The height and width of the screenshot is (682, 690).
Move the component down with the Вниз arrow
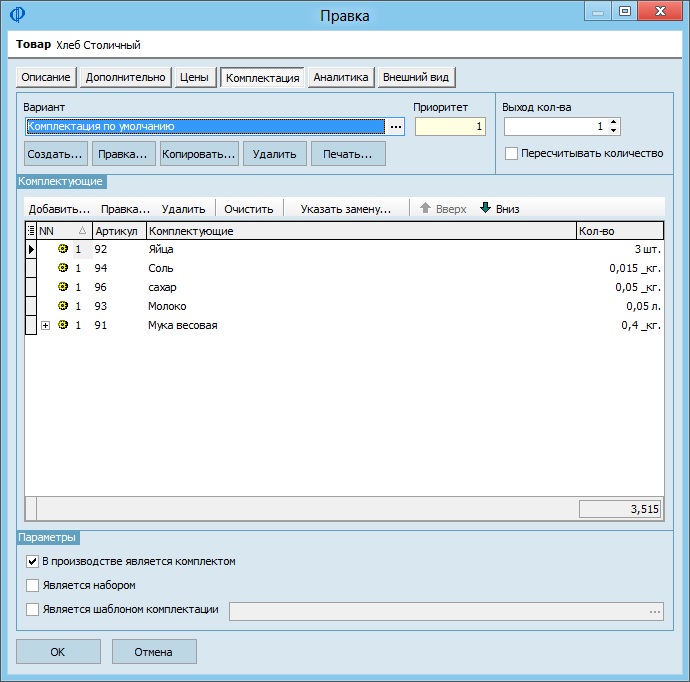tap(499, 209)
